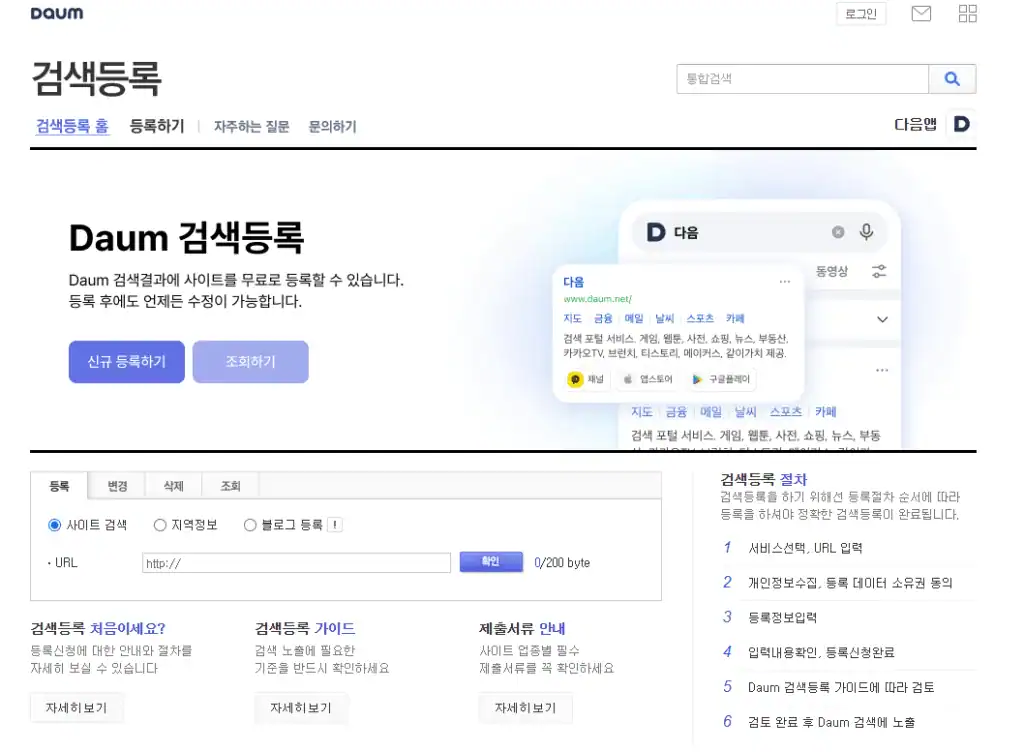The height and width of the screenshot is (752, 1024).
Task: Click the search magnifier button
Action: point(951,79)
